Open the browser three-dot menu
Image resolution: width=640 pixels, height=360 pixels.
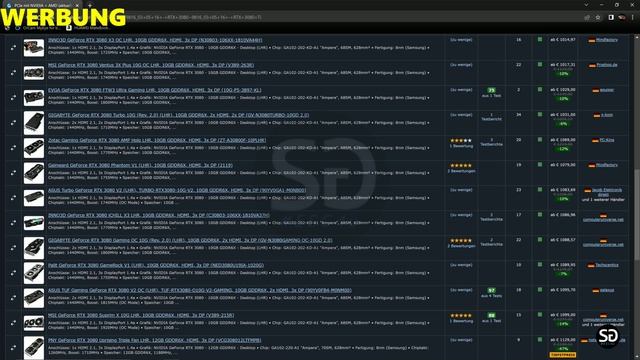pyautogui.click(x=633, y=18)
